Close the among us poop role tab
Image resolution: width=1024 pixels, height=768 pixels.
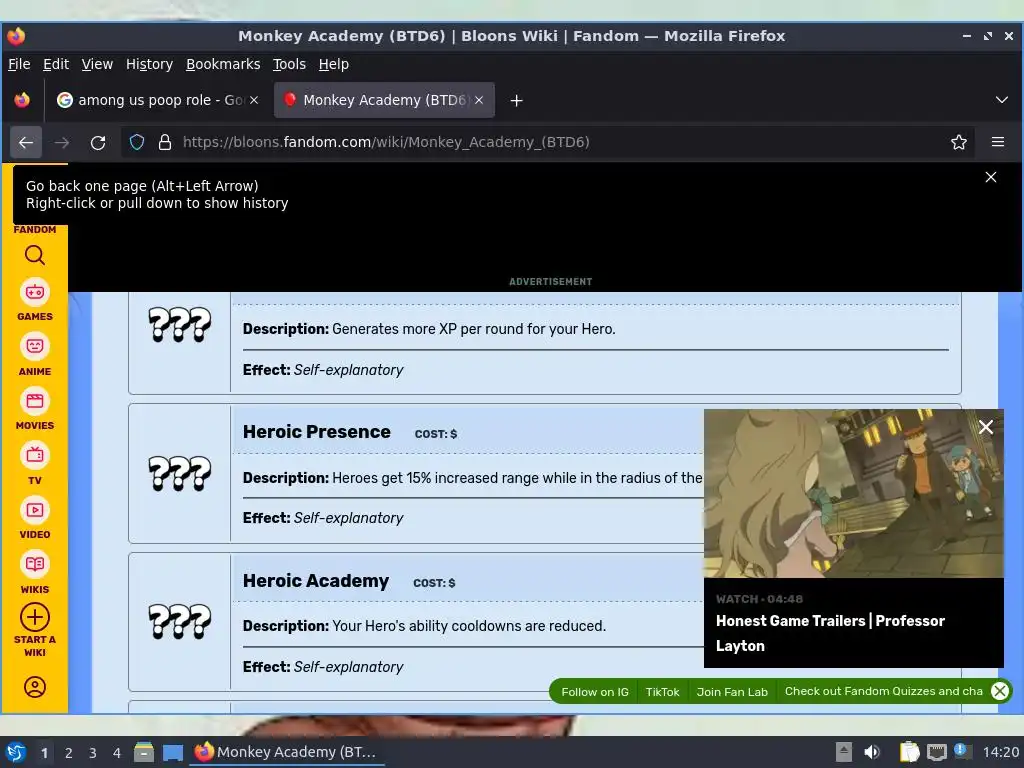[x=254, y=100]
